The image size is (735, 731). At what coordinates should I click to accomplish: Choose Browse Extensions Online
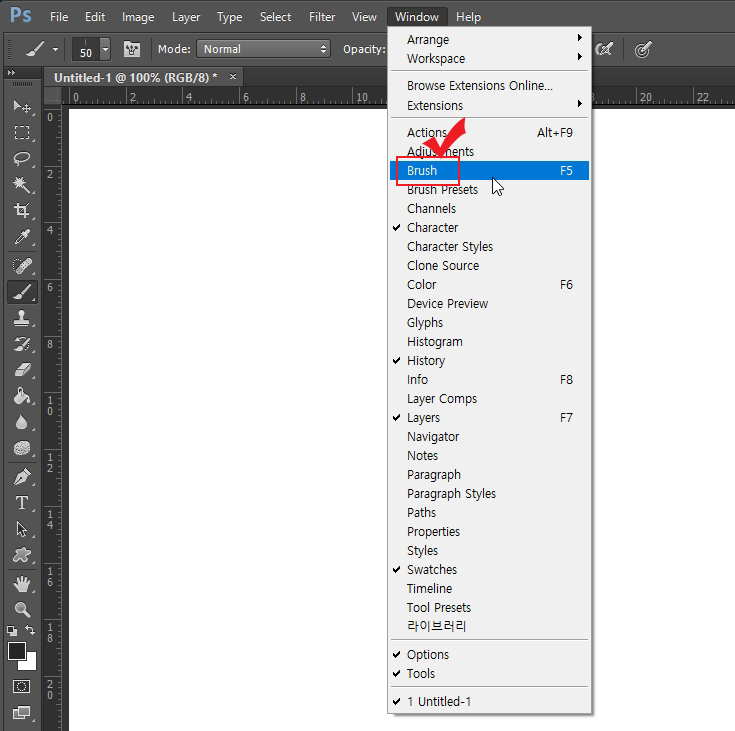tap(489, 86)
